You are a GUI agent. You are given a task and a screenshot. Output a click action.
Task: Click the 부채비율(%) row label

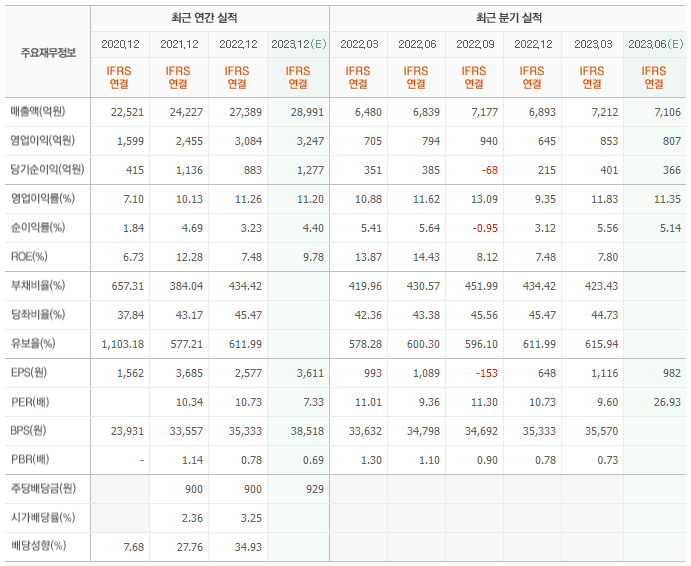(x=38, y=286)
